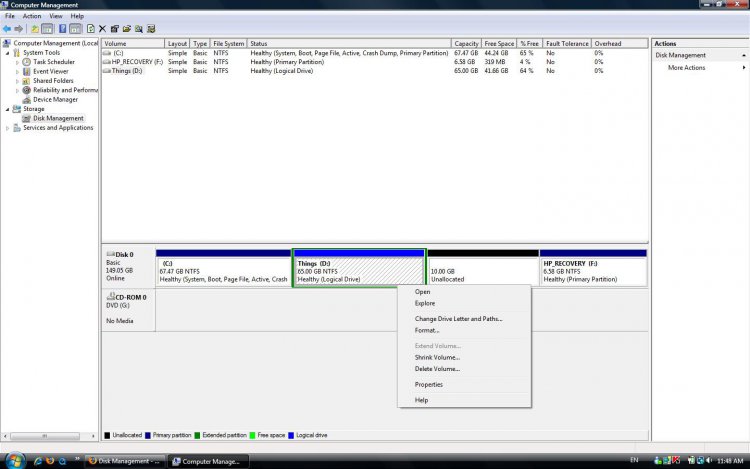
Task: Select Computer Management (Local) root node
Action: 55,43
